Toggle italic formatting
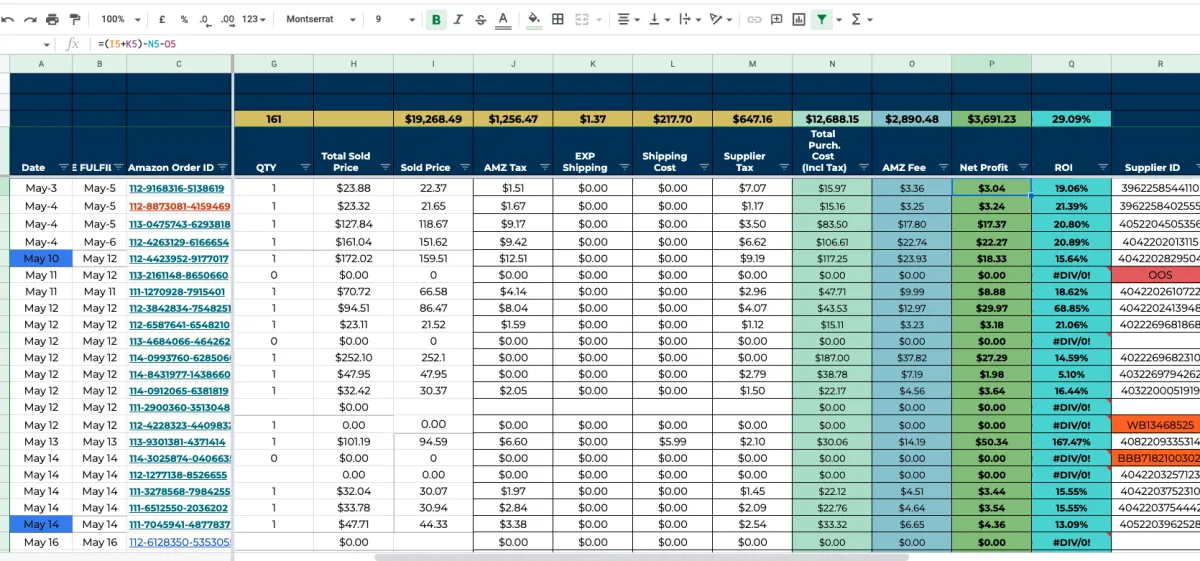1200x561 pixels. tap(458, 19)
